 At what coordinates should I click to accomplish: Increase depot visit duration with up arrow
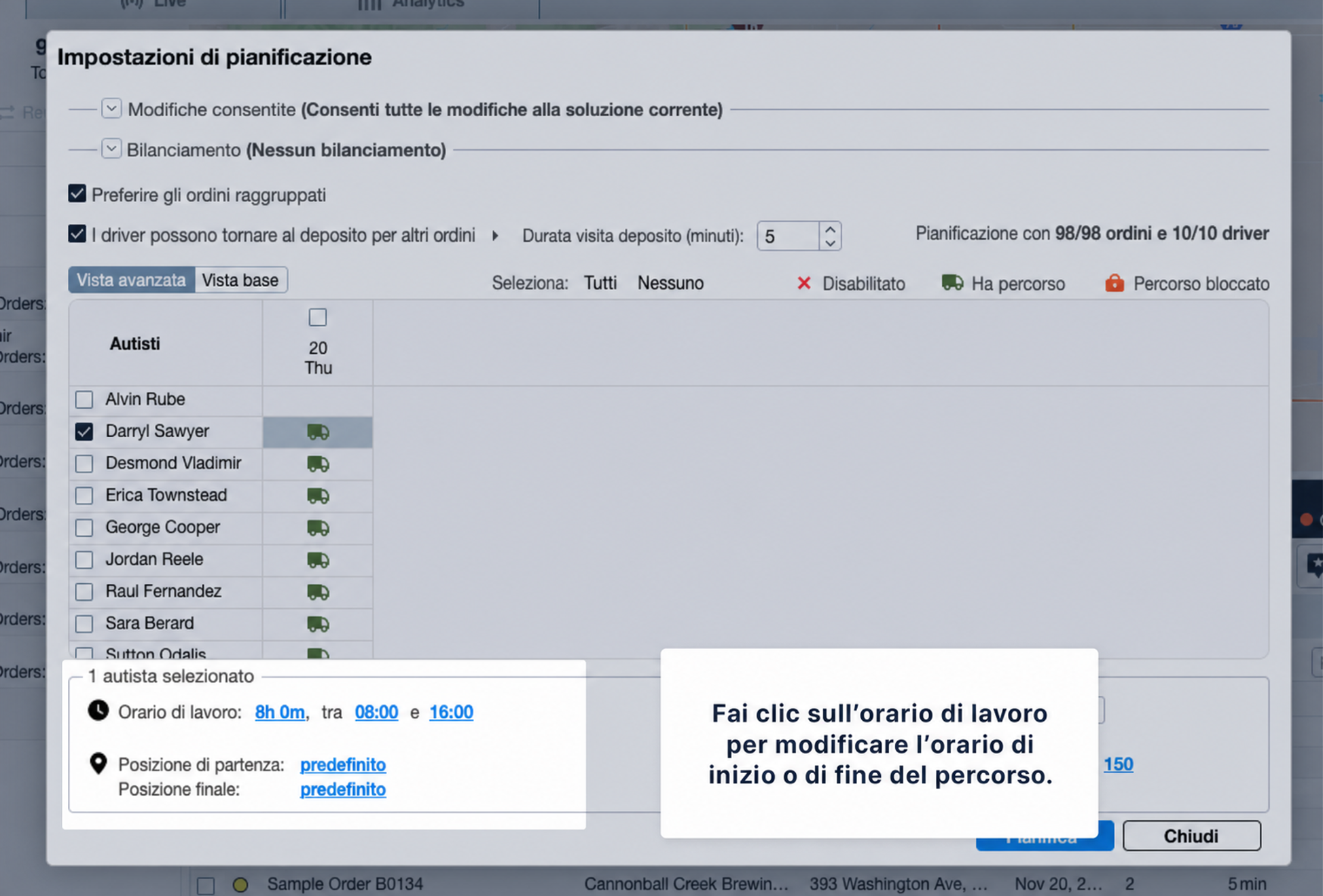coord(830,229)
